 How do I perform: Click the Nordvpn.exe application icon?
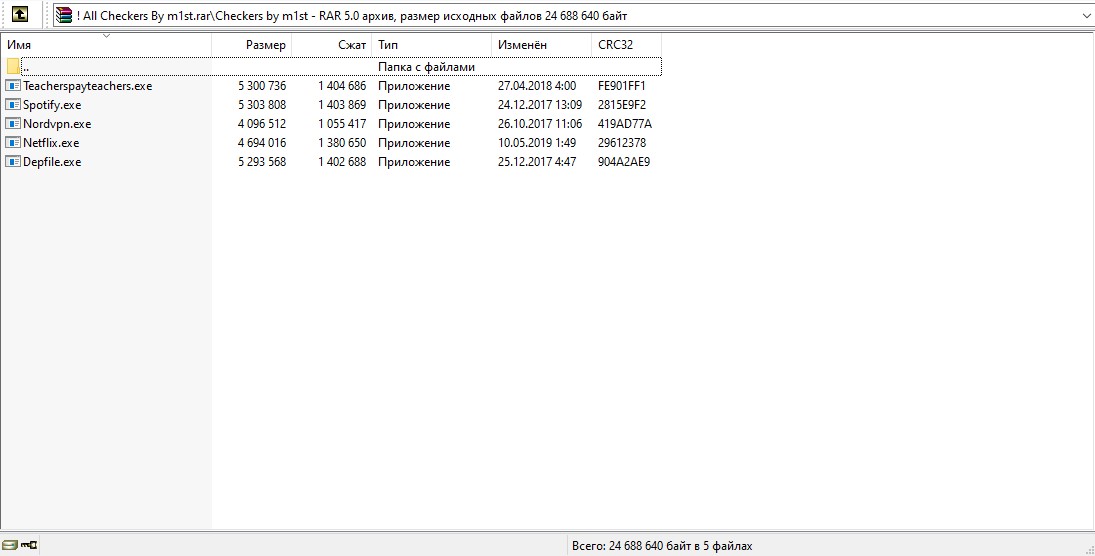point(13,124)
